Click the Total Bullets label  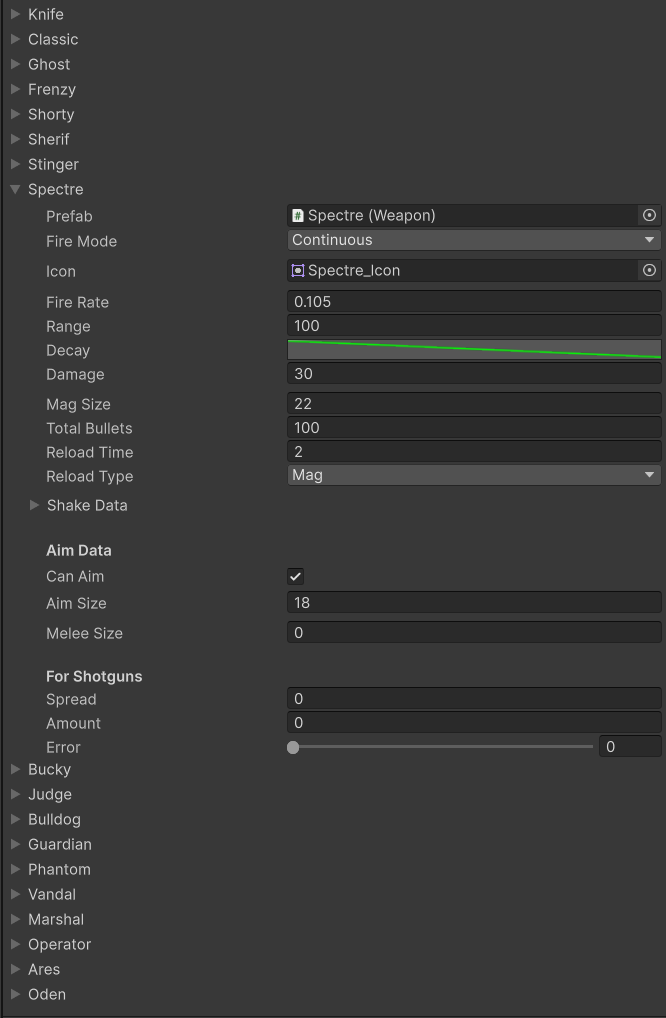[89, 428]
